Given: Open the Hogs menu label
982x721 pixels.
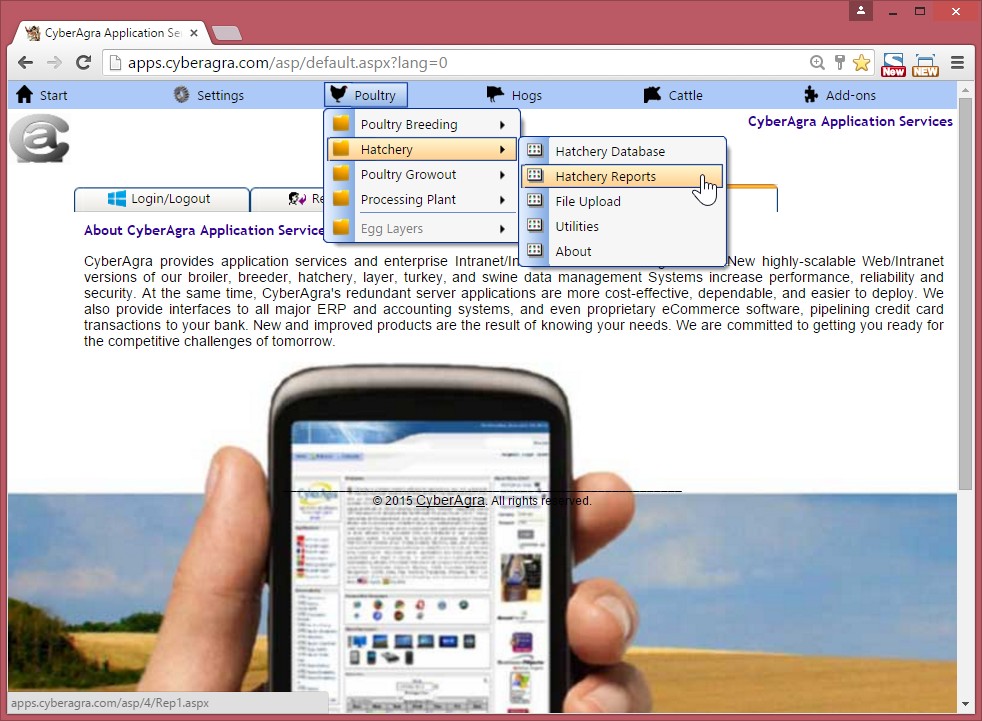Looking at the screenshot, I should 527,95.
